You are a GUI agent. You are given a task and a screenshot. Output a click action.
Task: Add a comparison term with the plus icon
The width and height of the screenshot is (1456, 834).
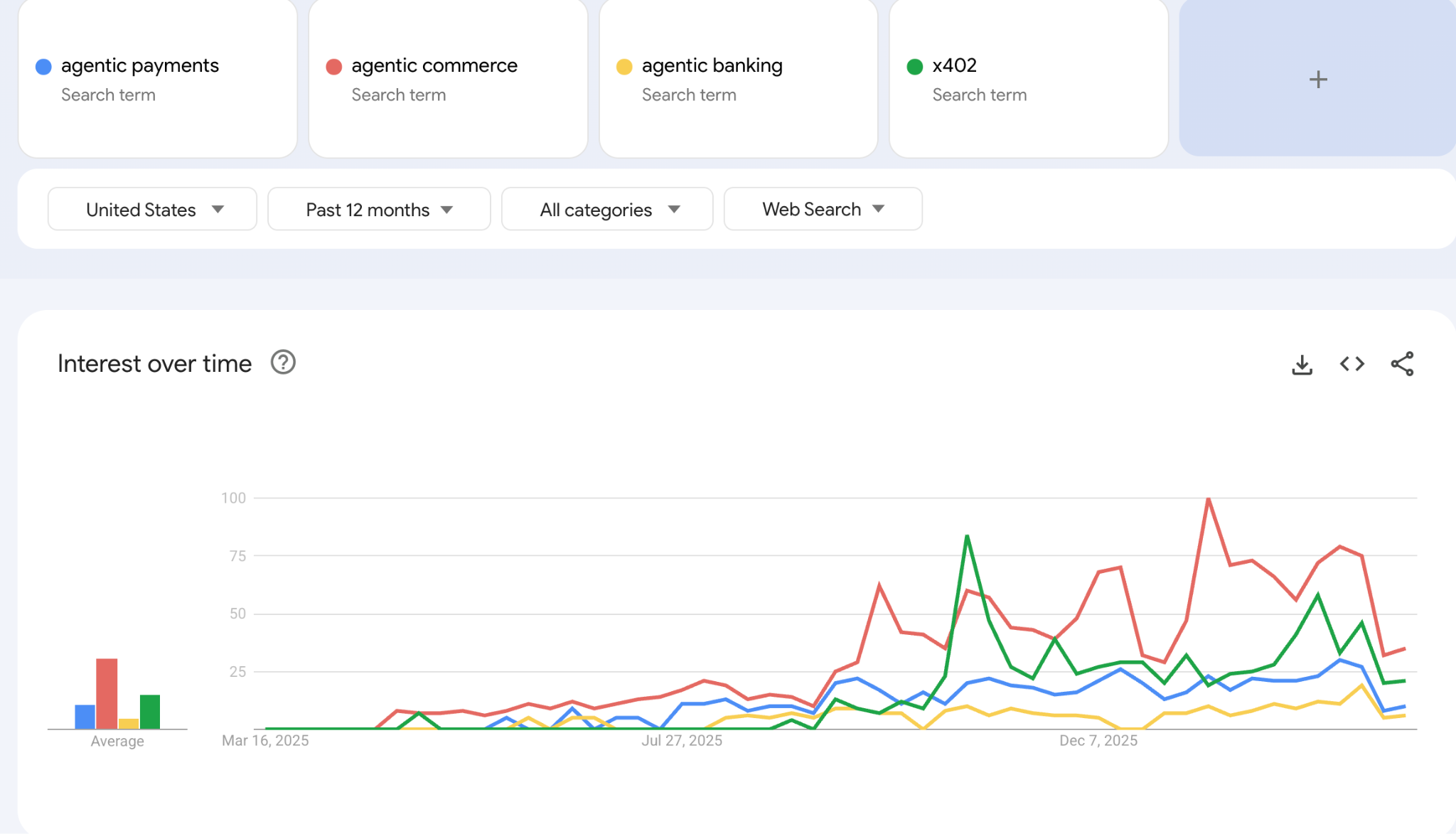tap(1317, 79)
